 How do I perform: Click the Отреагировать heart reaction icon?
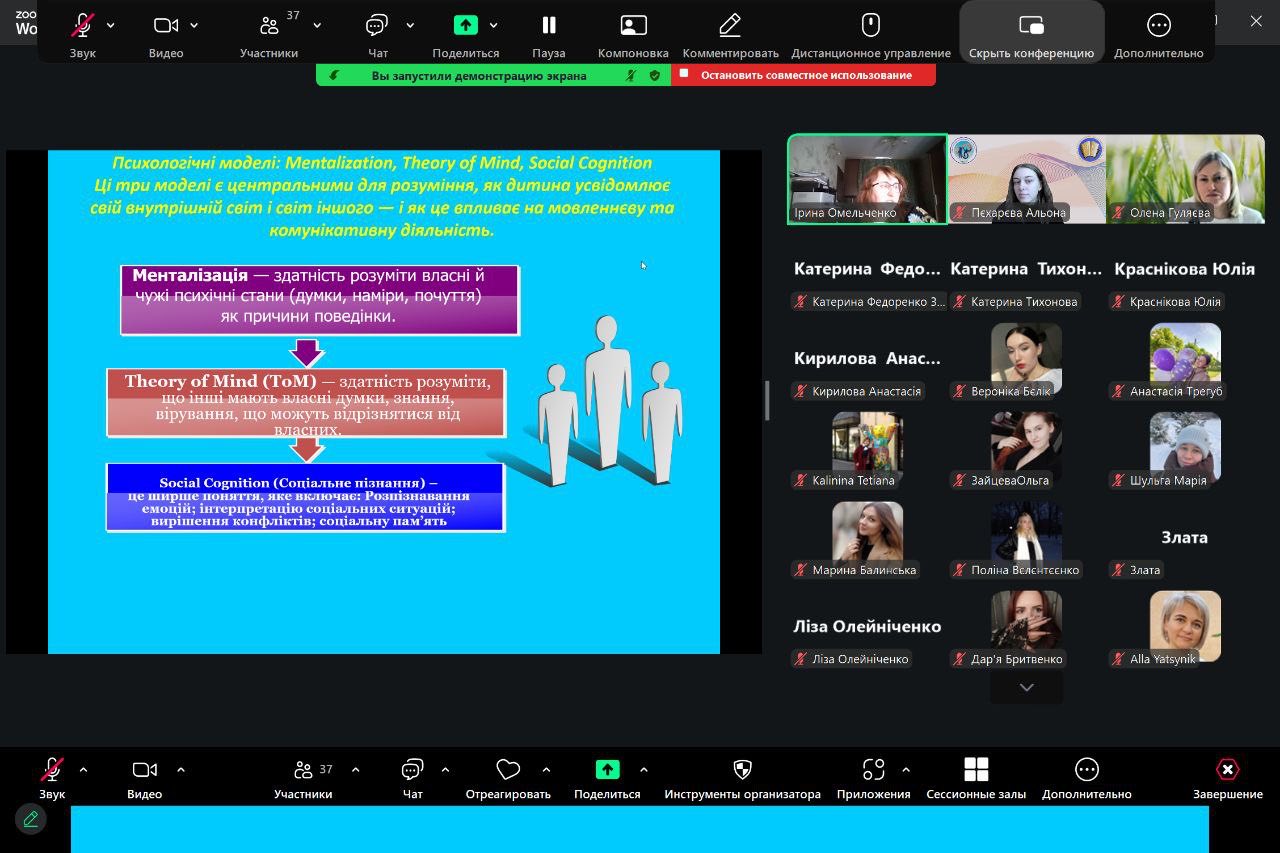[508, 769]
